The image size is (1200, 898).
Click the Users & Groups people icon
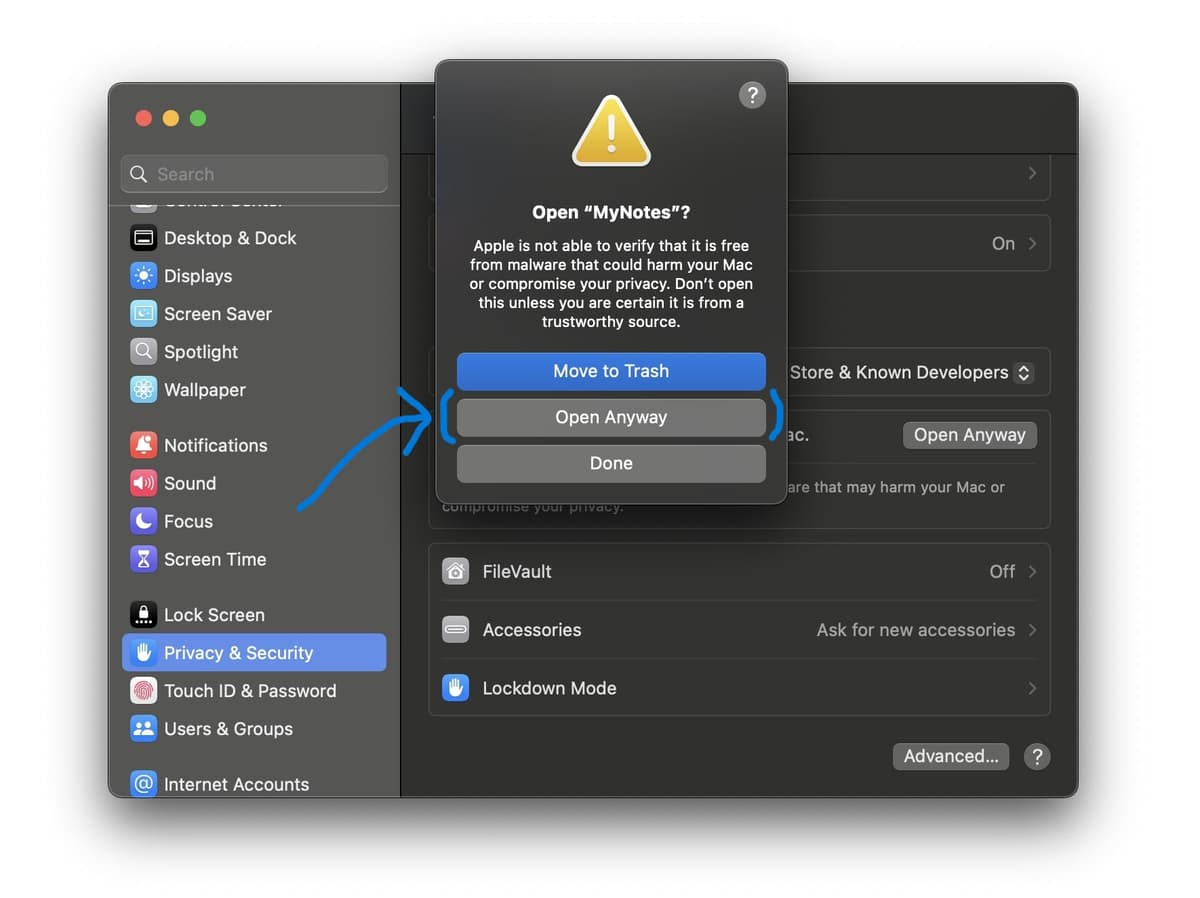click(x=144, y=729)
